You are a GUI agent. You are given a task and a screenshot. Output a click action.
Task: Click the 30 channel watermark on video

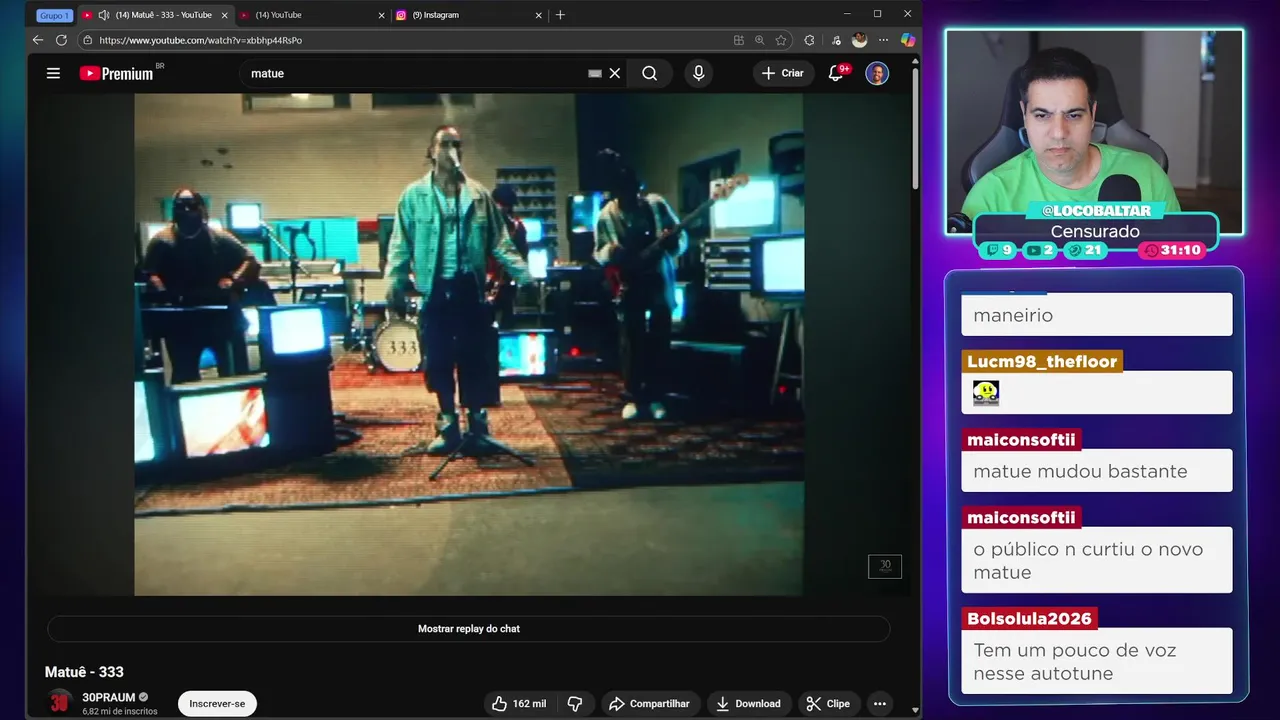[x=885, y=566]
